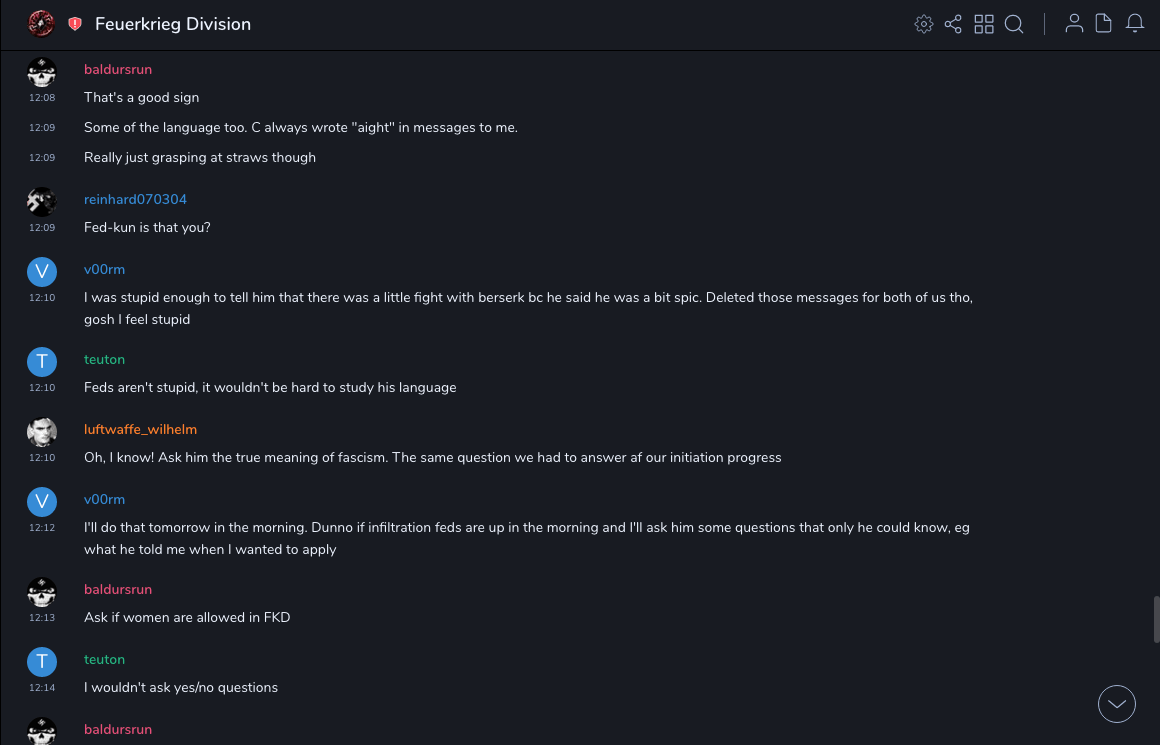The width and height of the screenshot is (1160, 745).
Task: Click reinhard070304 username link
Action: (135, 200)
